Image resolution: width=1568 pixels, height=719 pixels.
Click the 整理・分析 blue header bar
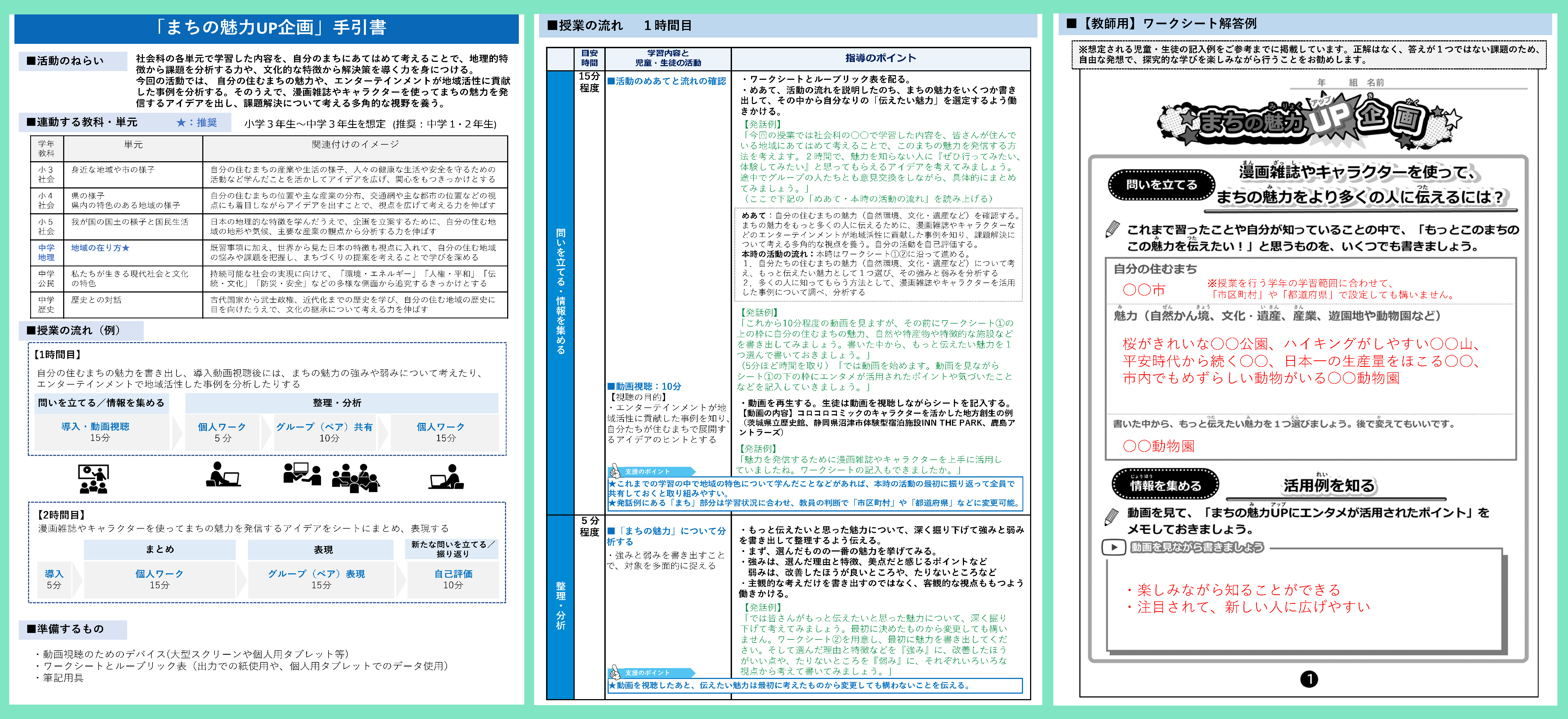pyautogui.click(x=341, y=403)
